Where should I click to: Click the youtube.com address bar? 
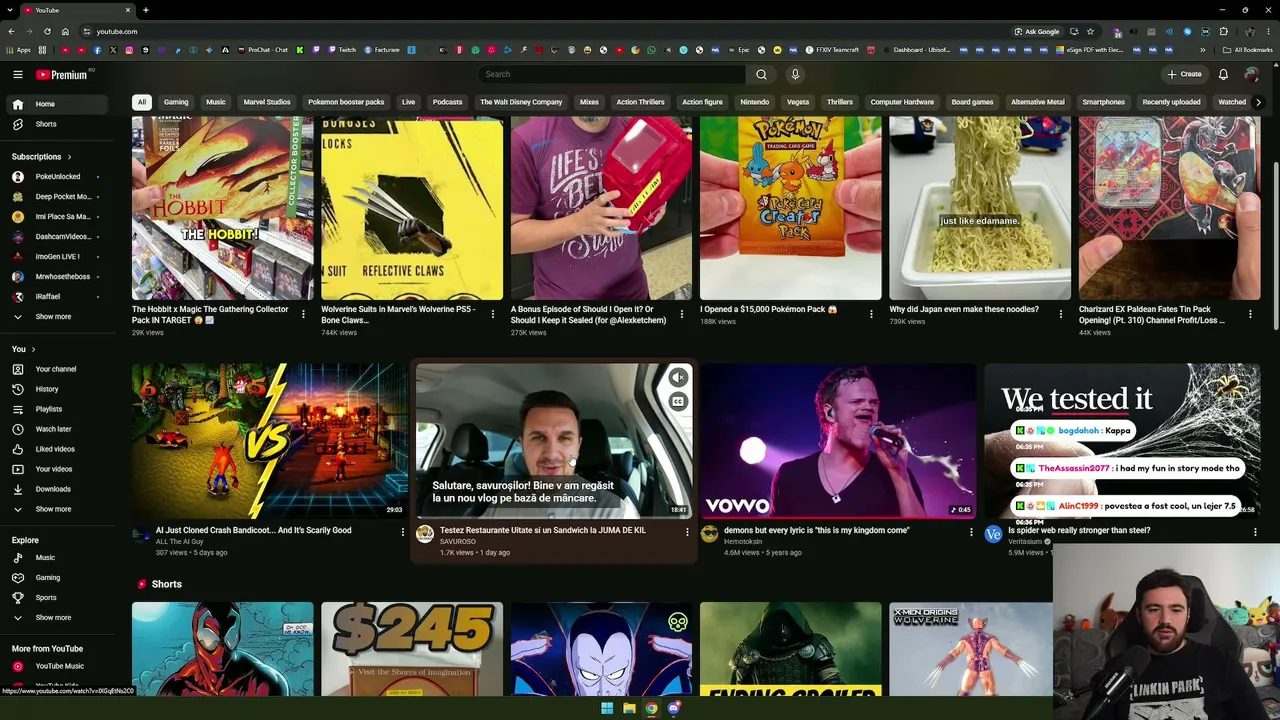pos(540,31)
